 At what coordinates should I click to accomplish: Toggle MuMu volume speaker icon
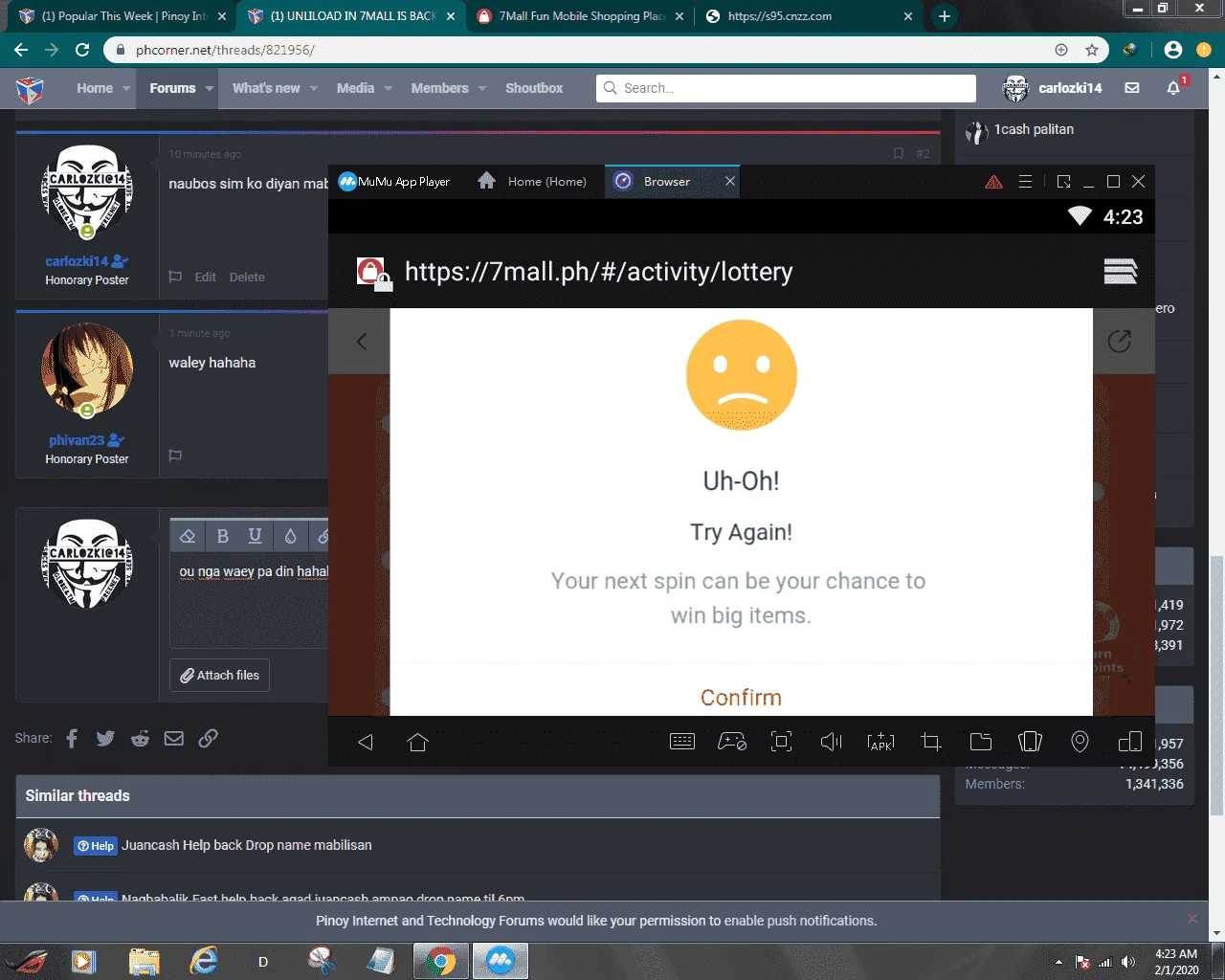(832, 742)
